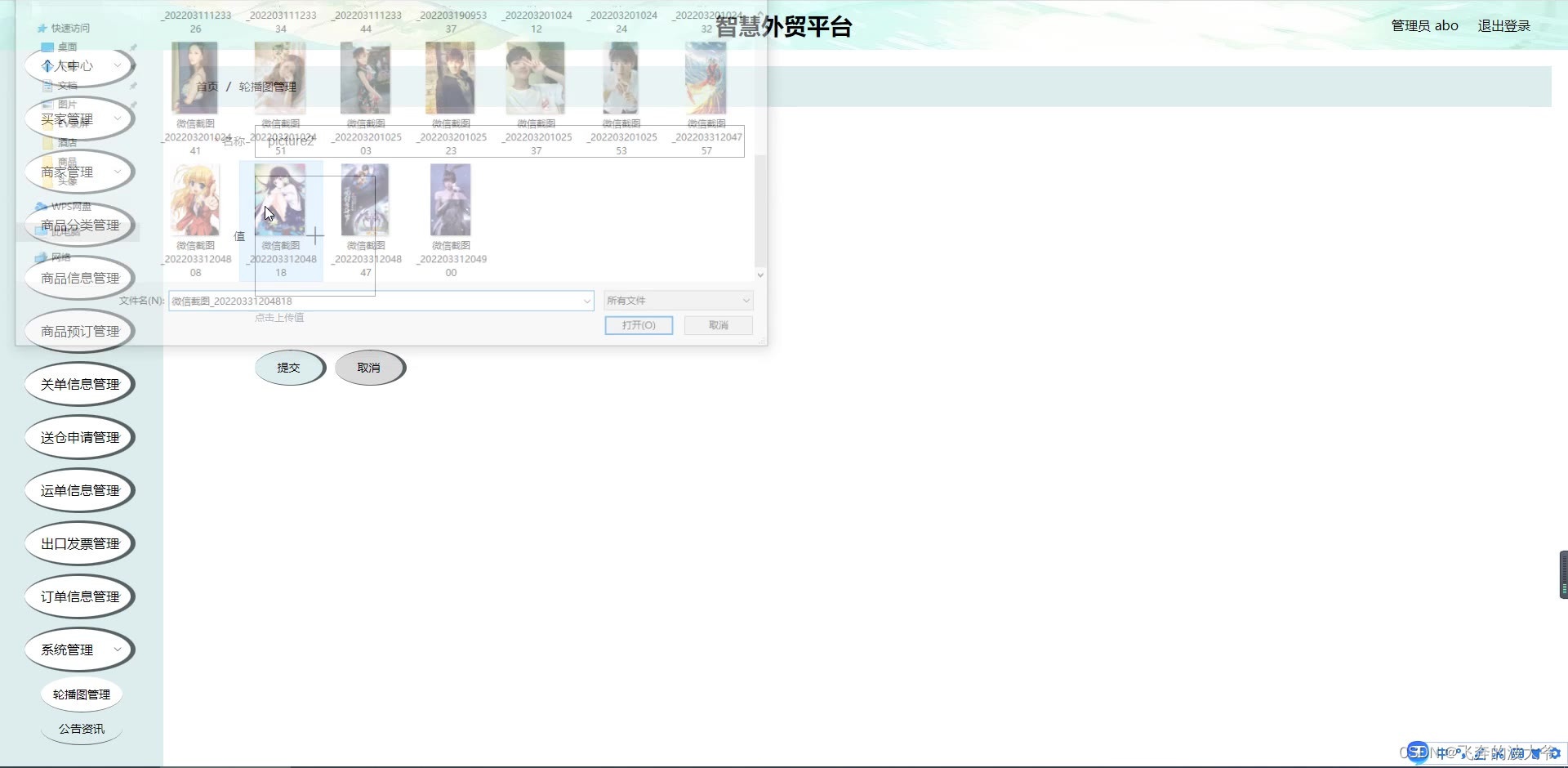Click the 名称 field containing picture2

tap(500, 141)
